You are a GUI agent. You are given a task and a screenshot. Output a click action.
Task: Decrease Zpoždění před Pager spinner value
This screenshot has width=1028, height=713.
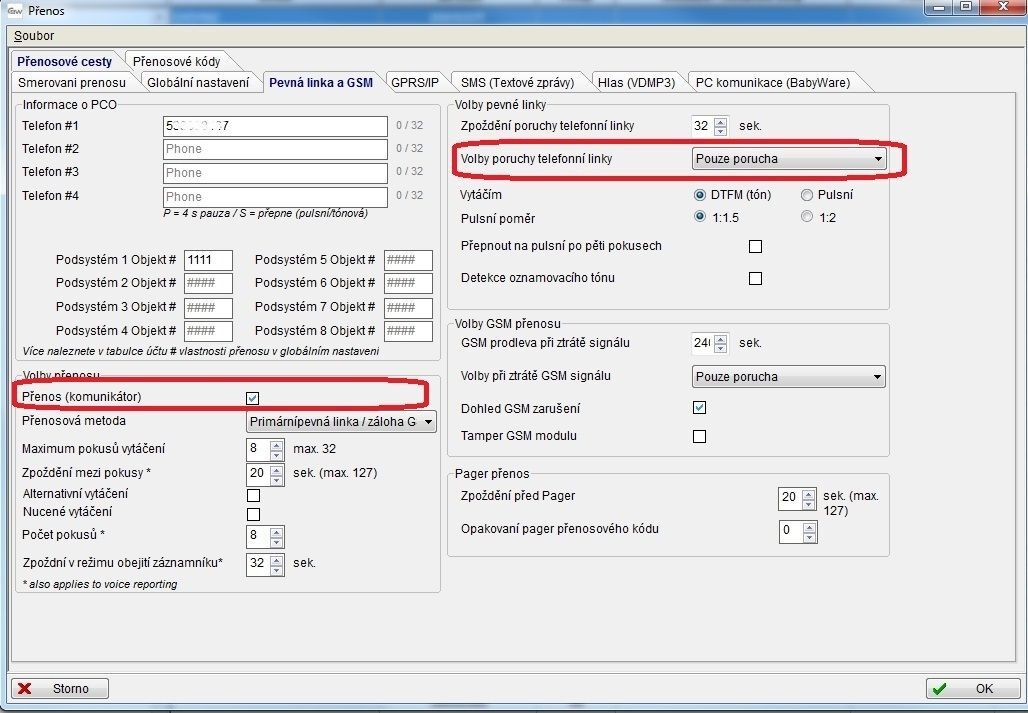click(x=811, y=503)
